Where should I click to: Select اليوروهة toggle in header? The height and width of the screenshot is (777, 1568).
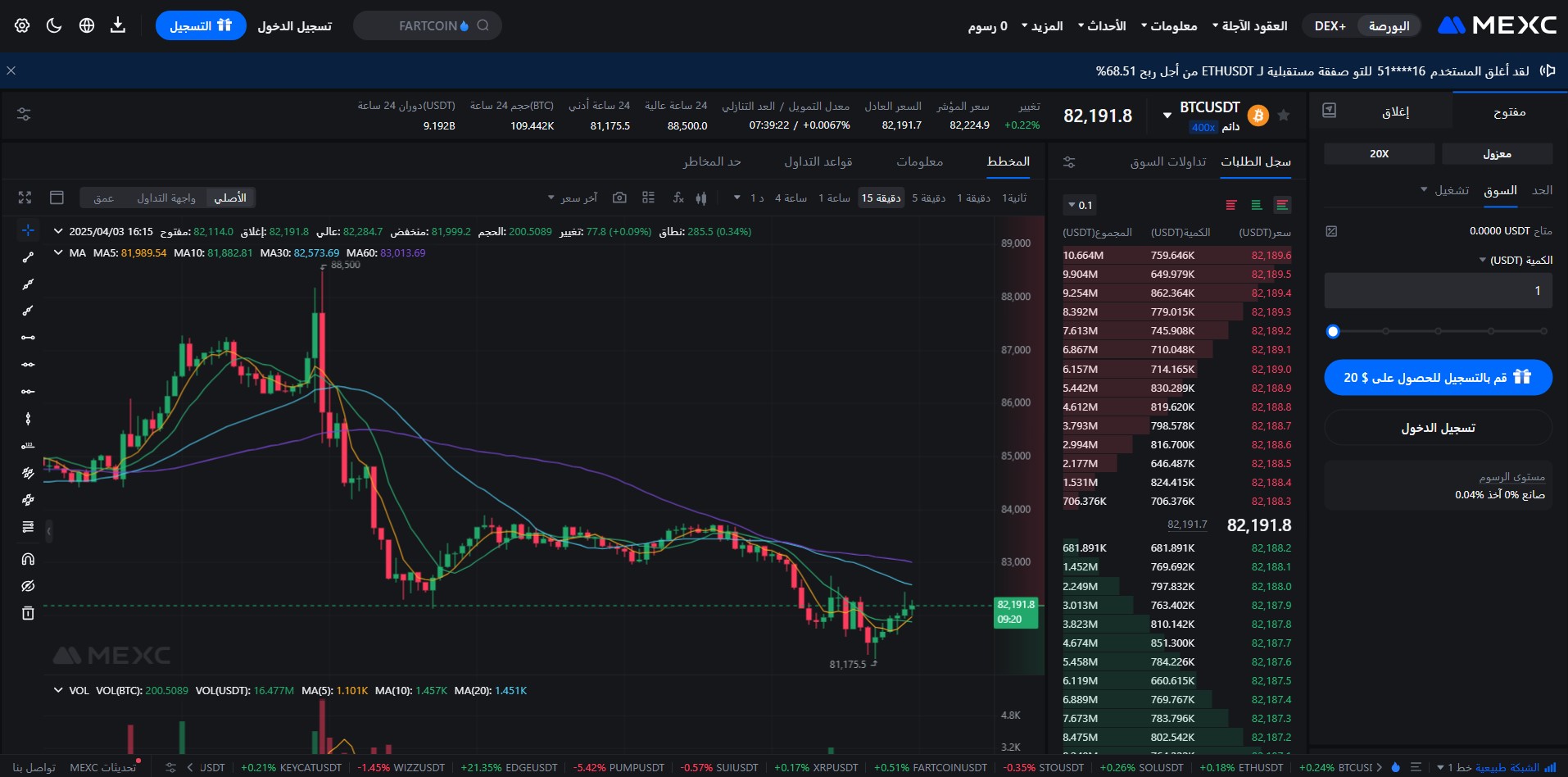point(1389,26)
